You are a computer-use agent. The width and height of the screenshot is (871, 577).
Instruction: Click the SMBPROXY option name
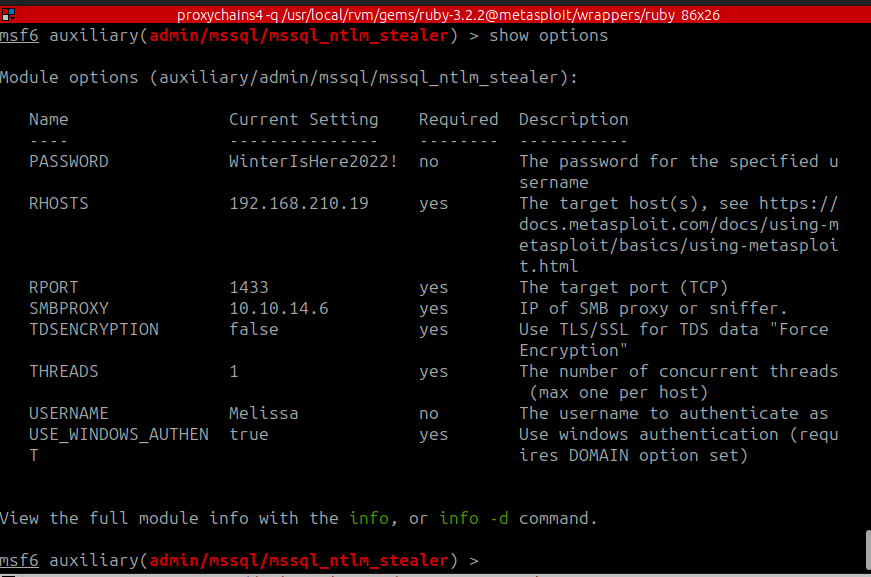tap(69, 308)
